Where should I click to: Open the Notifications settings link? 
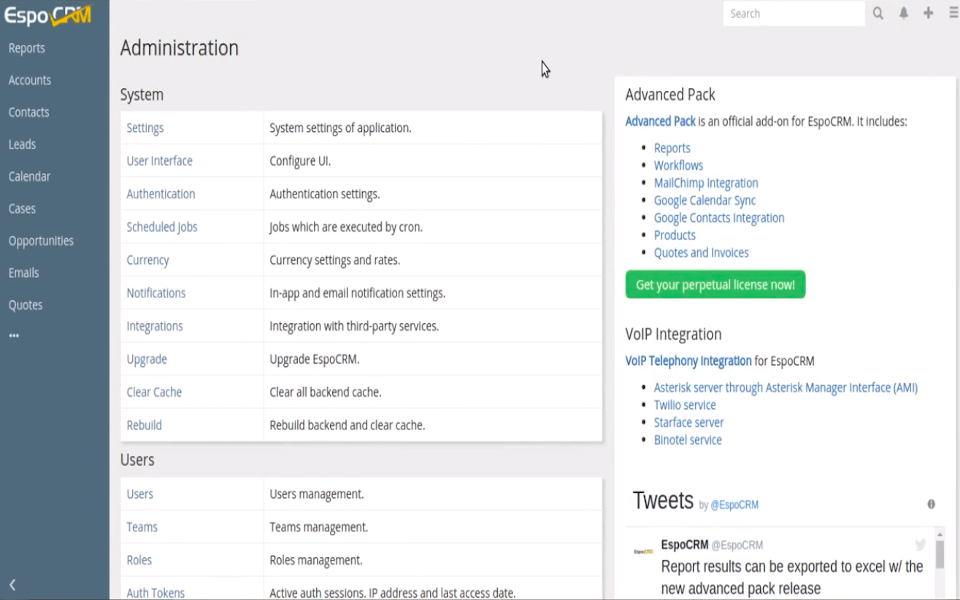(x=156, y=293)
